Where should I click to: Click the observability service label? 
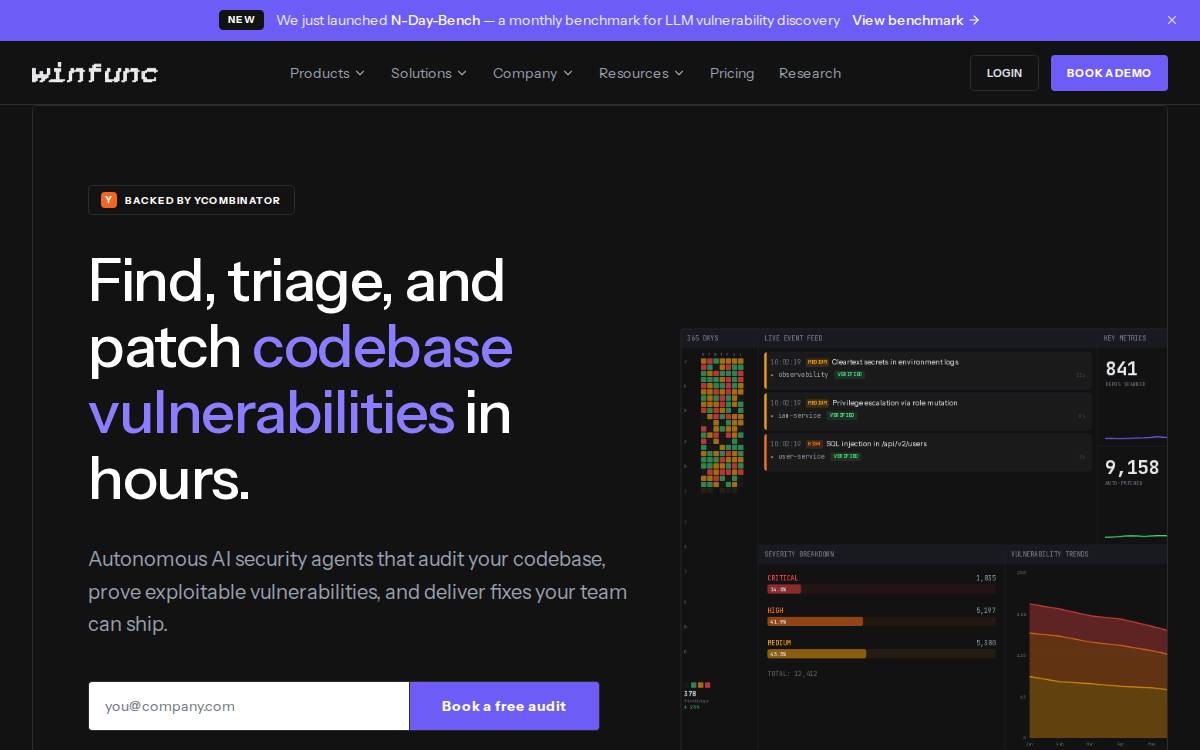803,375
